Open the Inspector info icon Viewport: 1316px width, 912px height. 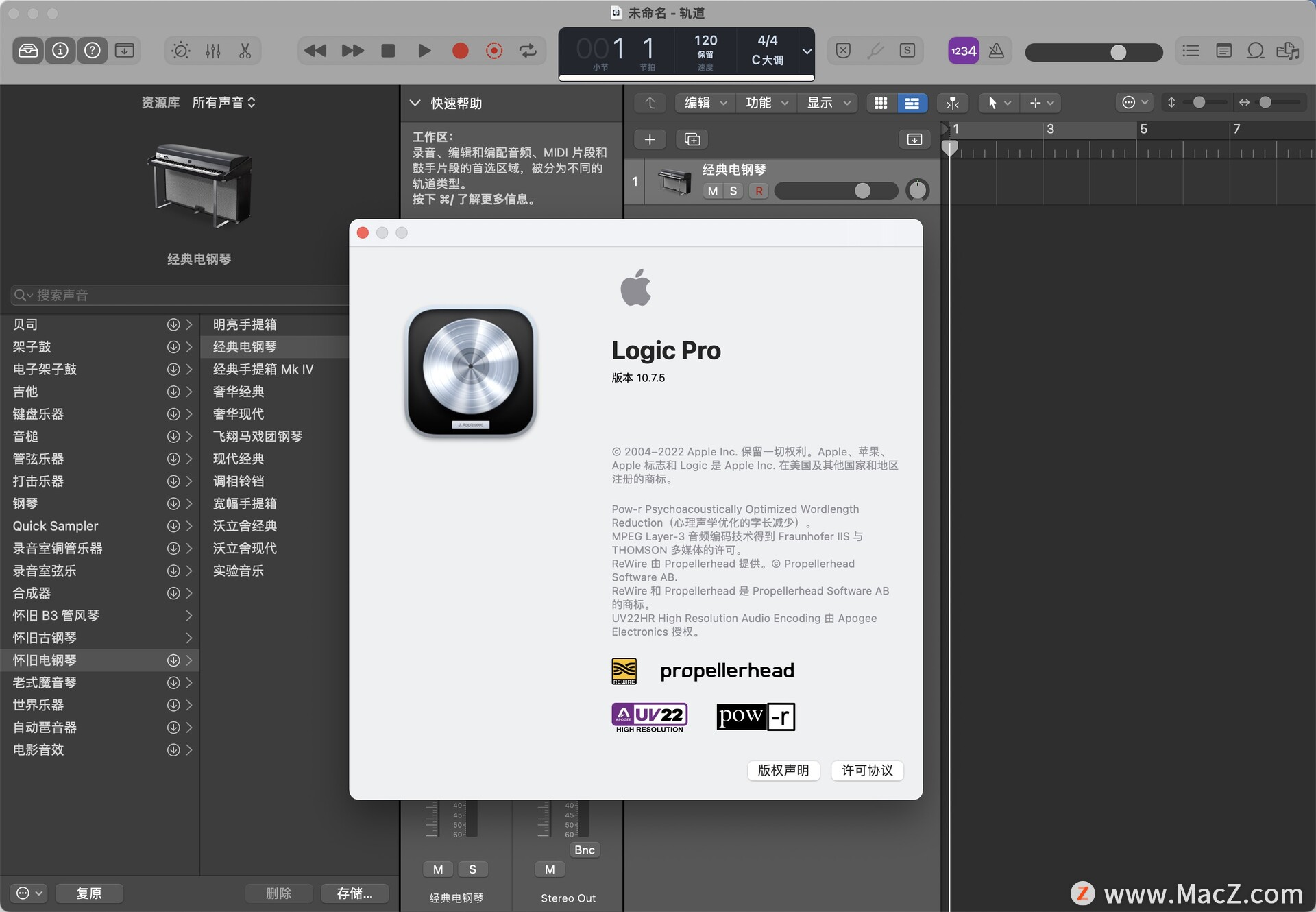60,50
